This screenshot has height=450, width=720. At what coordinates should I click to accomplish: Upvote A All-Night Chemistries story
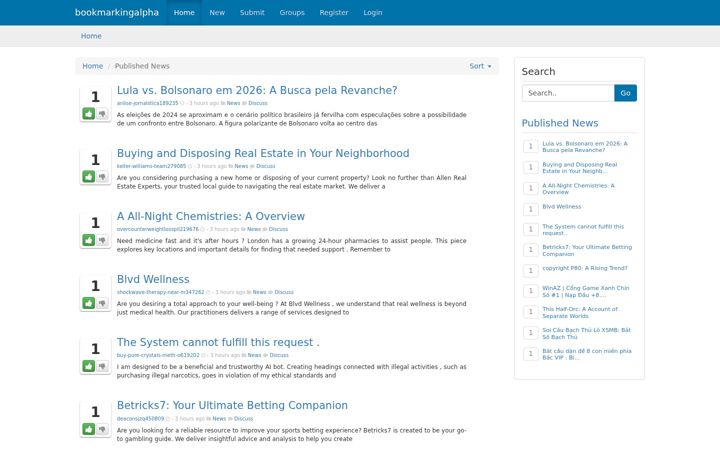tap(89, 240)
